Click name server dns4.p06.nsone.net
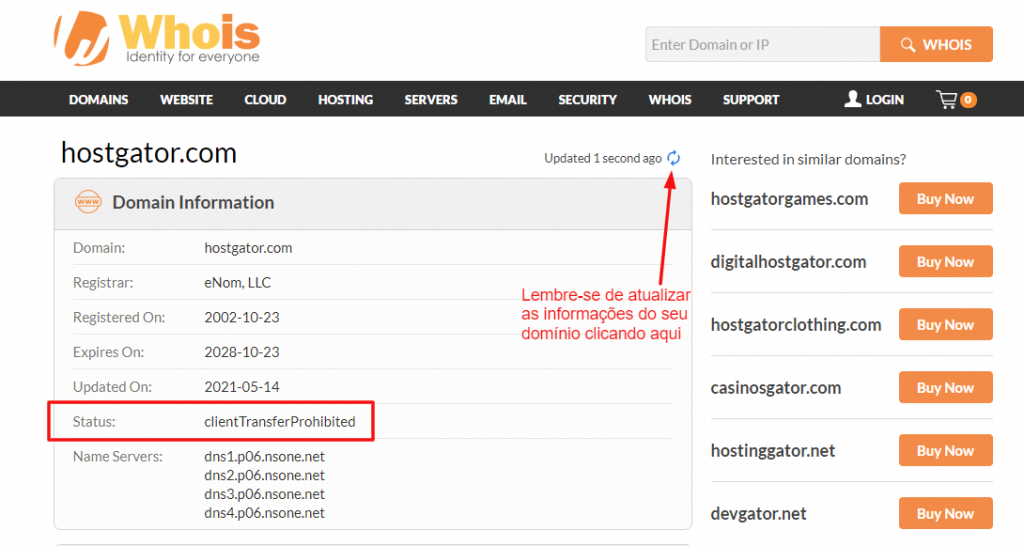This screenshot has height=546, width=1024. (264, 513)
